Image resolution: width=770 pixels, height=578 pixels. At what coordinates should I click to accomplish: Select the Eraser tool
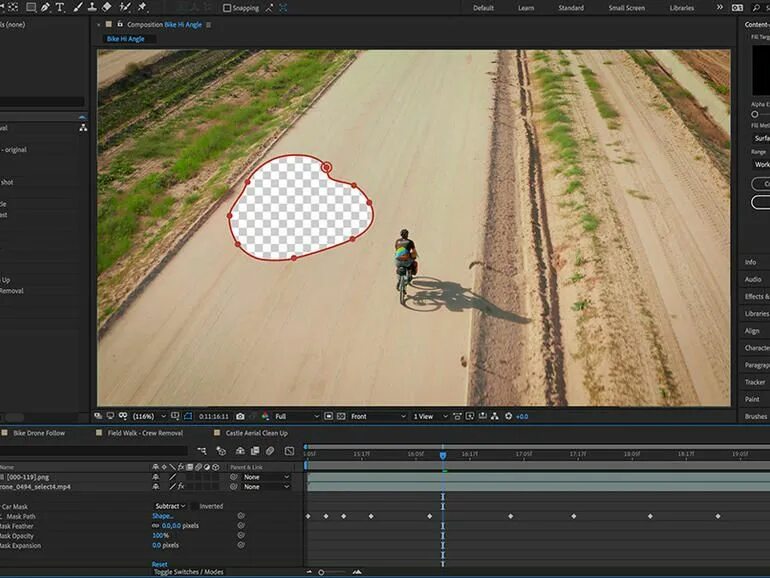107,7
